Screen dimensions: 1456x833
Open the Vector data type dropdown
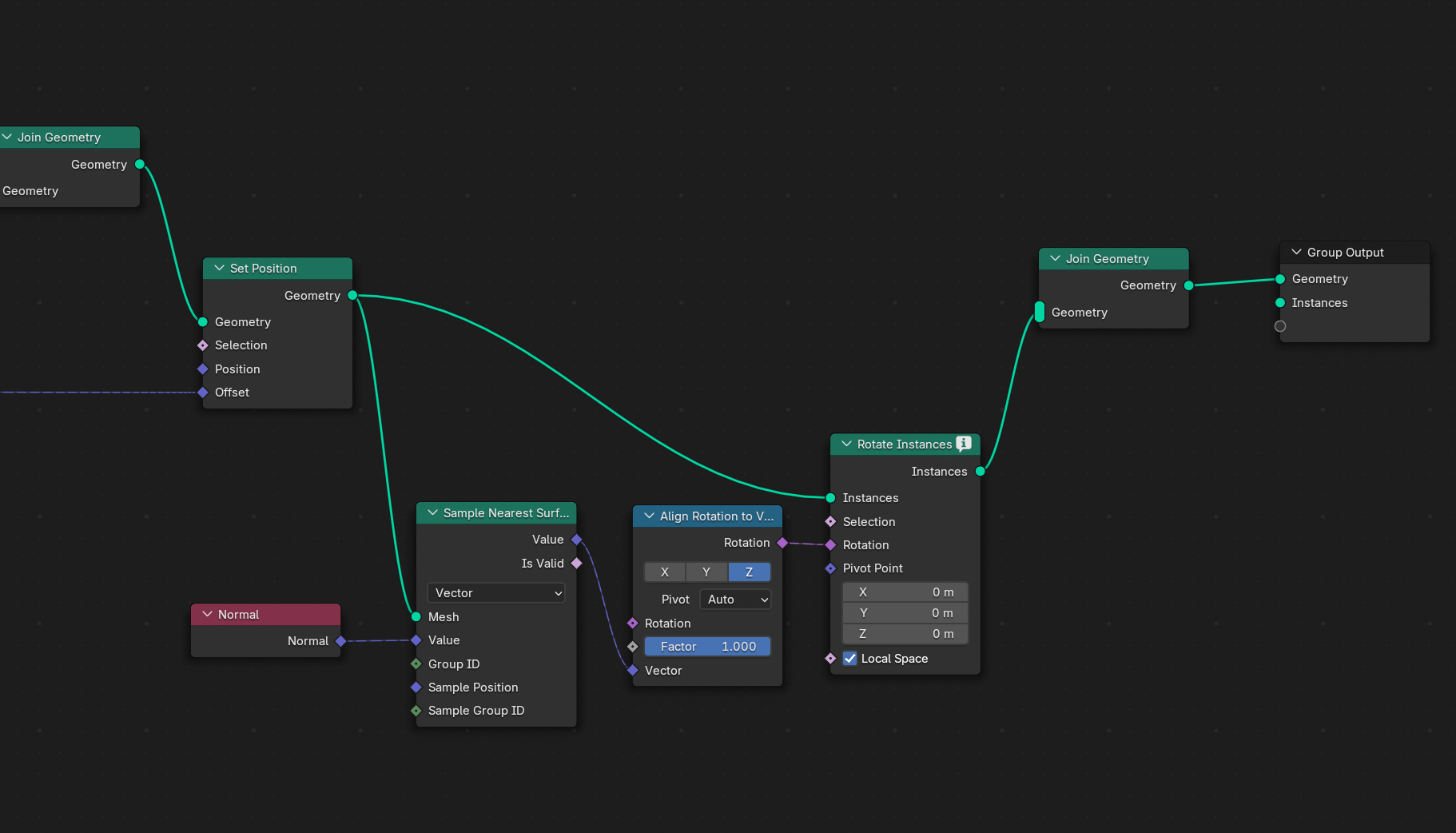496,593
